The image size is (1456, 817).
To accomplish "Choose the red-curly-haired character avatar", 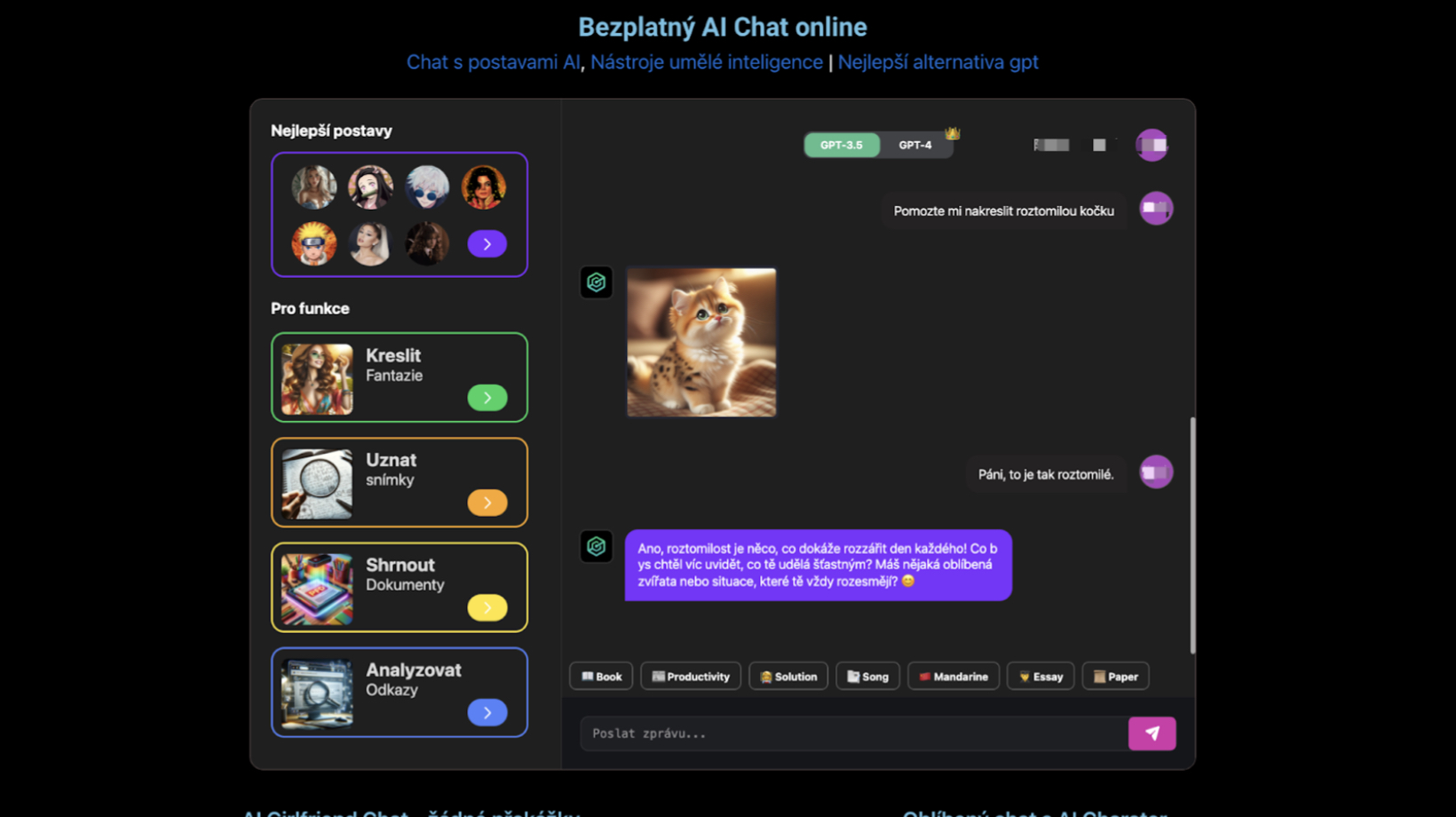I will tap(484, 187).
